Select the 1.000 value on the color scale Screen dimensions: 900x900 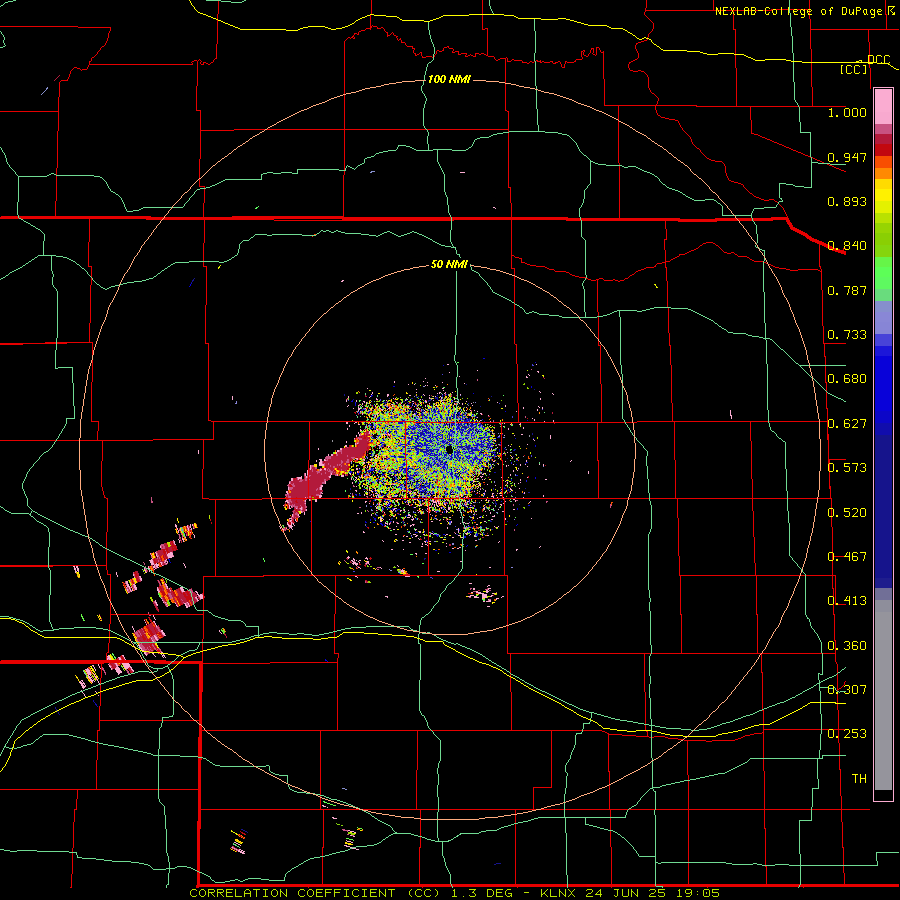847,112
